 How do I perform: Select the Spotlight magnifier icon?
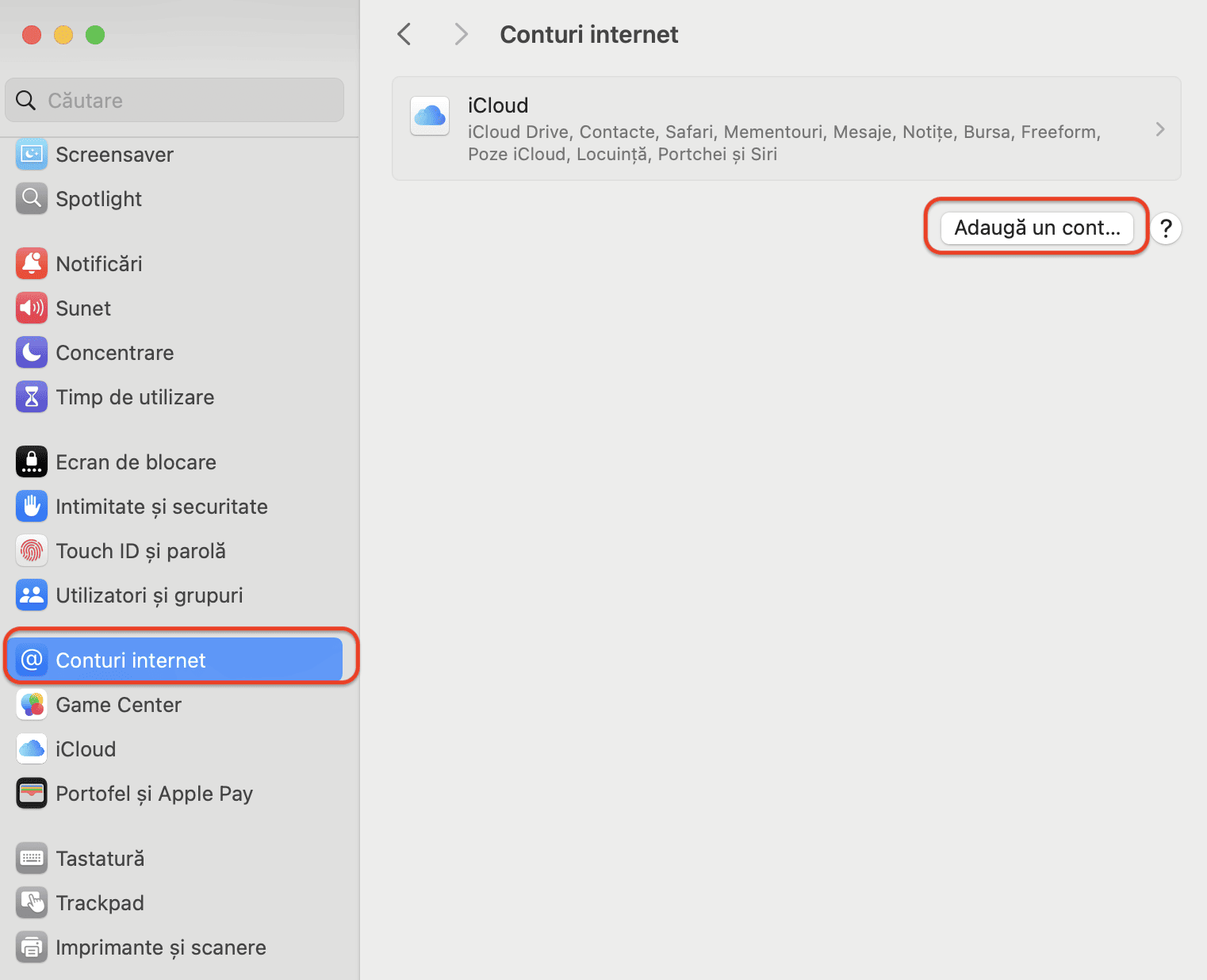click(32, 199)
